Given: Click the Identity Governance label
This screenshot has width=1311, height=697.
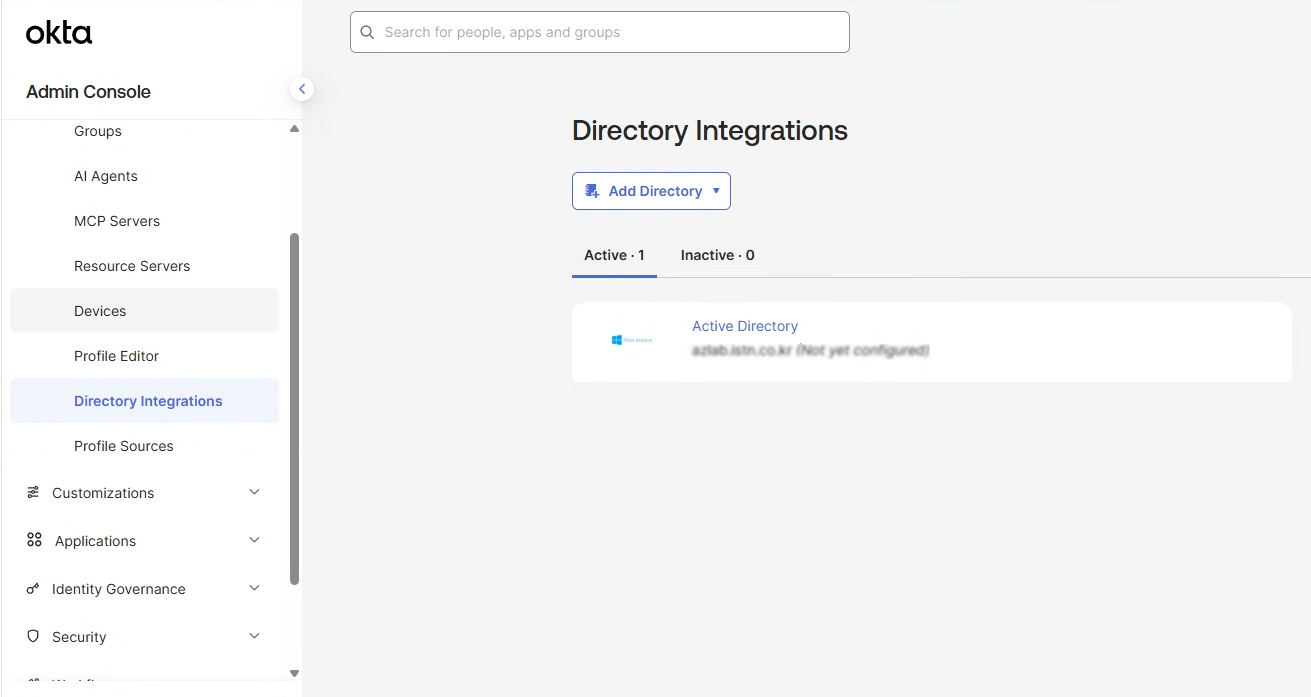Looking at the screenshot, I should pyautogui.click(x=119, y=589).
